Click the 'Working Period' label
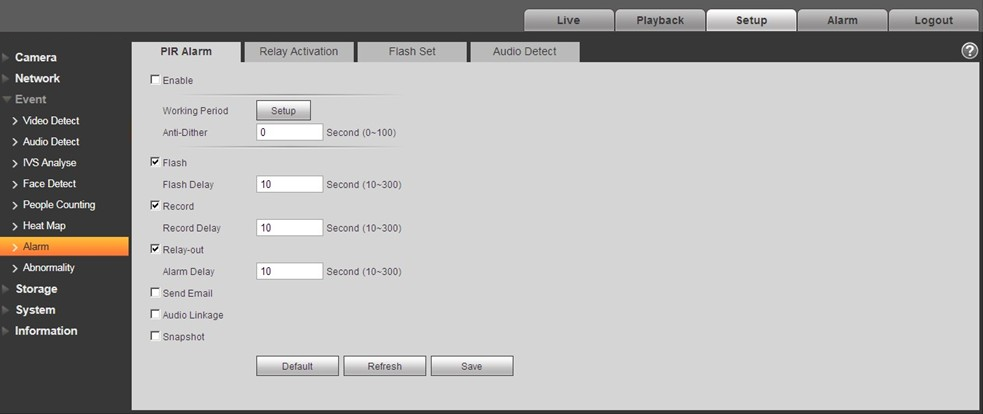This screenshot has height=414, width=983. (x=196, y=111)
